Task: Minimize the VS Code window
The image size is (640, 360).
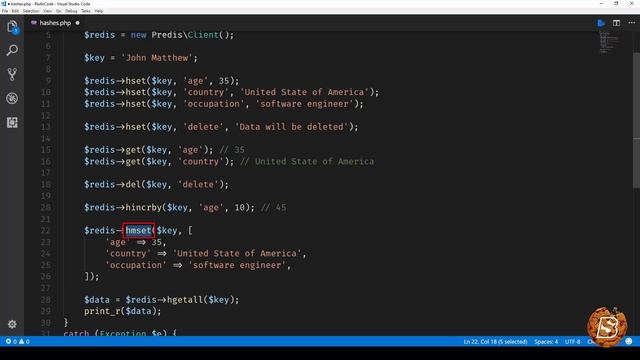Action: [601, 4]
